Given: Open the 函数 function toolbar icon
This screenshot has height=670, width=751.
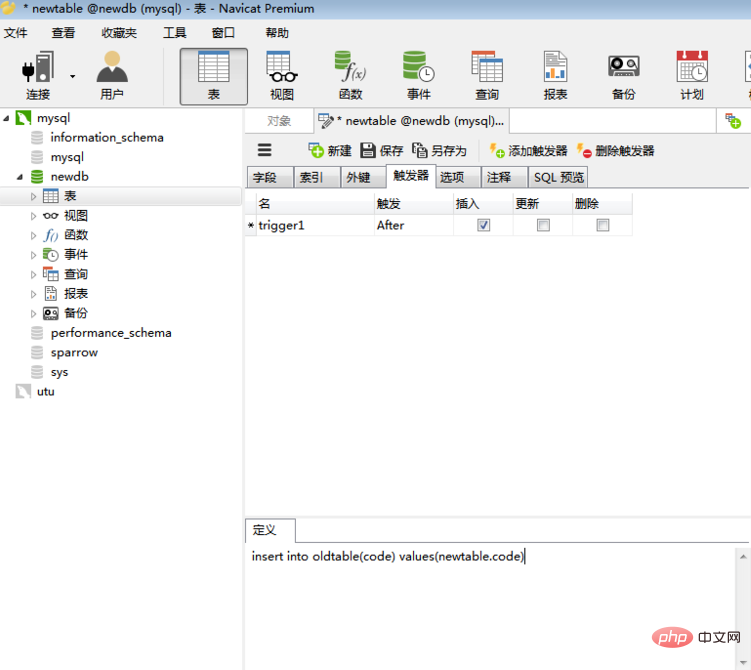Looking at the screenshot, I should click(x=350, y=76).
